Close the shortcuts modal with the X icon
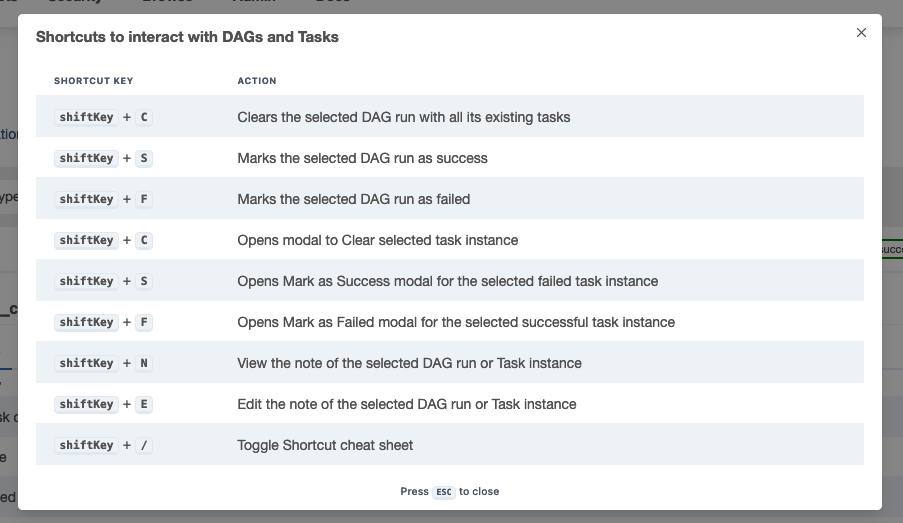 click(x=861, y=33)
